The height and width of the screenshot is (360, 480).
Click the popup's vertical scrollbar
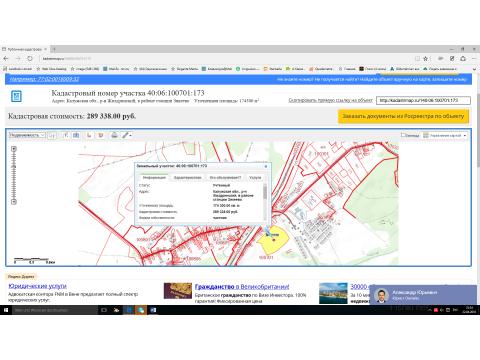coord(265,201)
